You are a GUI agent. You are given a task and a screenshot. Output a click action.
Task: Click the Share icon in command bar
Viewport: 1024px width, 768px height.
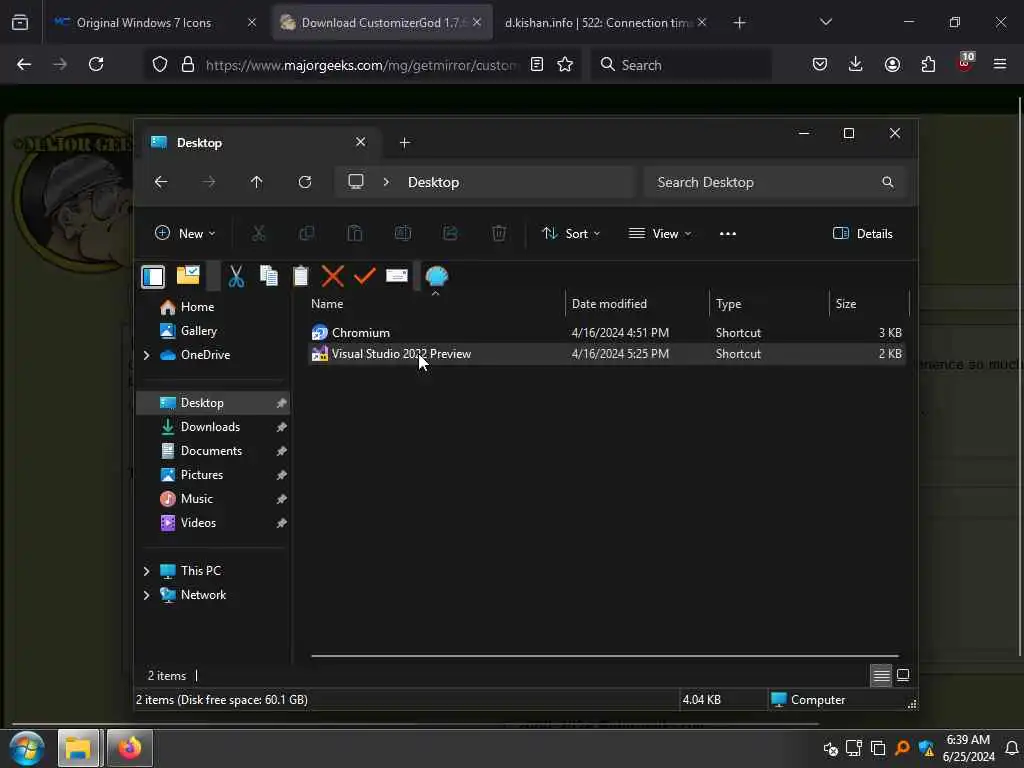click(x=450, y=233)
